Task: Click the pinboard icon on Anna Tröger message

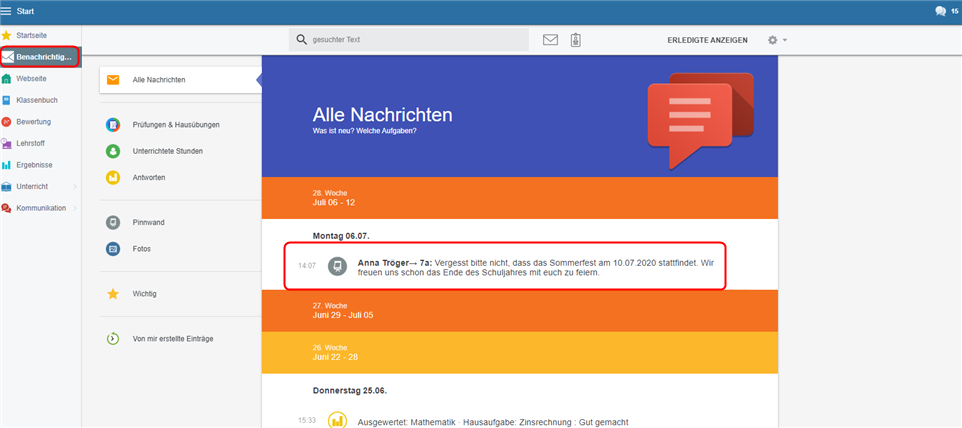Action: (x=337, y=266)
